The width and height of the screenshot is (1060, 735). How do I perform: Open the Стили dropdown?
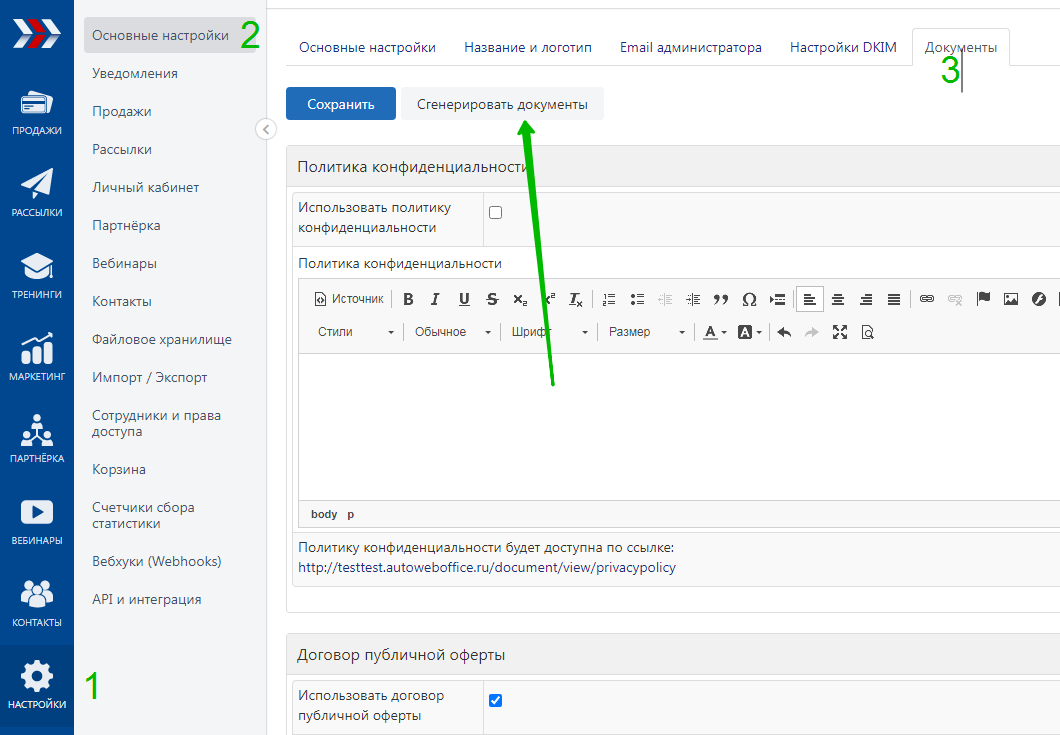click(x=356, y=332)
